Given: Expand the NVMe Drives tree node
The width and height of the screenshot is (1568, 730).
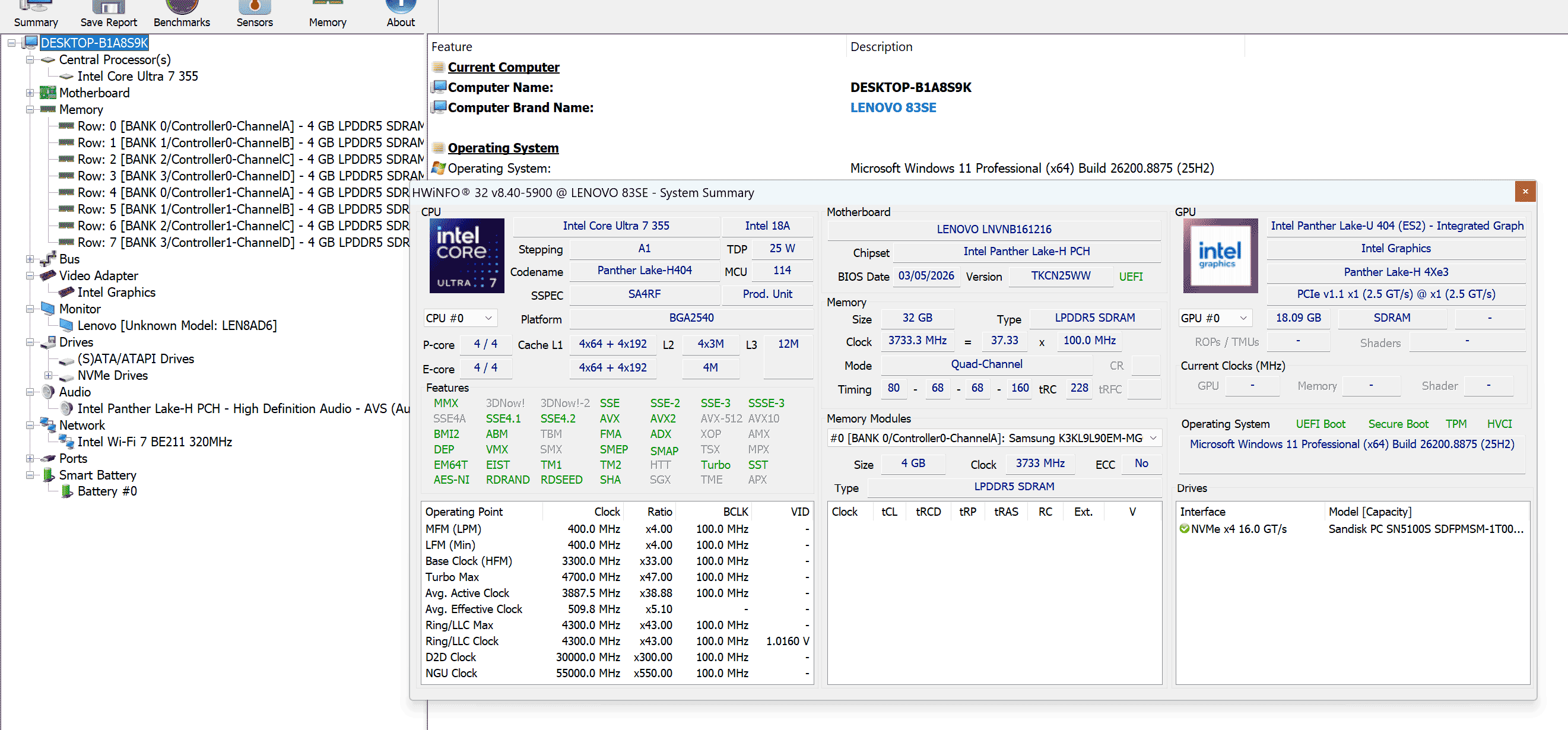Looking at the screenshot, I should [x=48, y=376].
